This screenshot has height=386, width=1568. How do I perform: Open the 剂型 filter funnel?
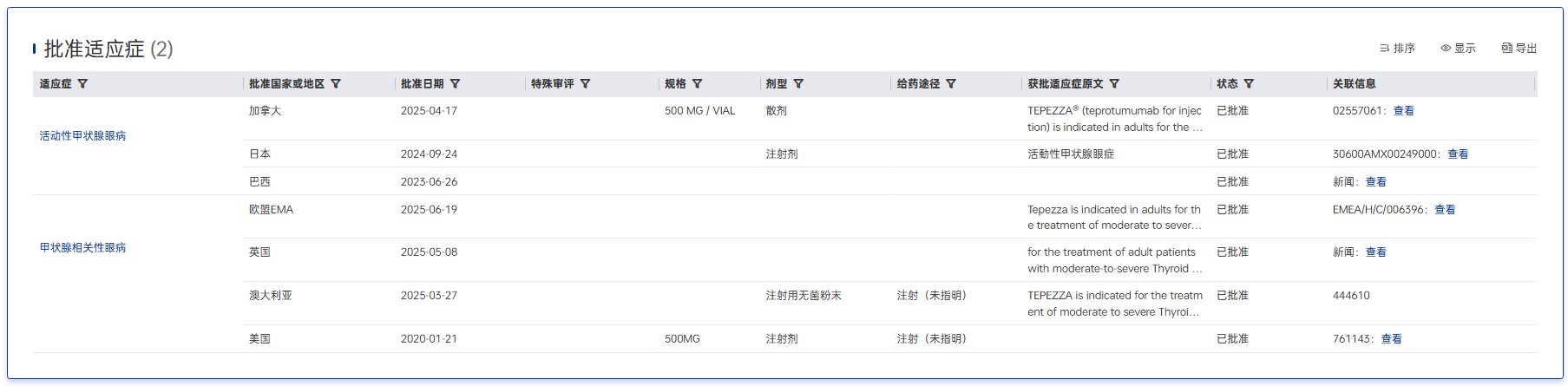[798, 84]
